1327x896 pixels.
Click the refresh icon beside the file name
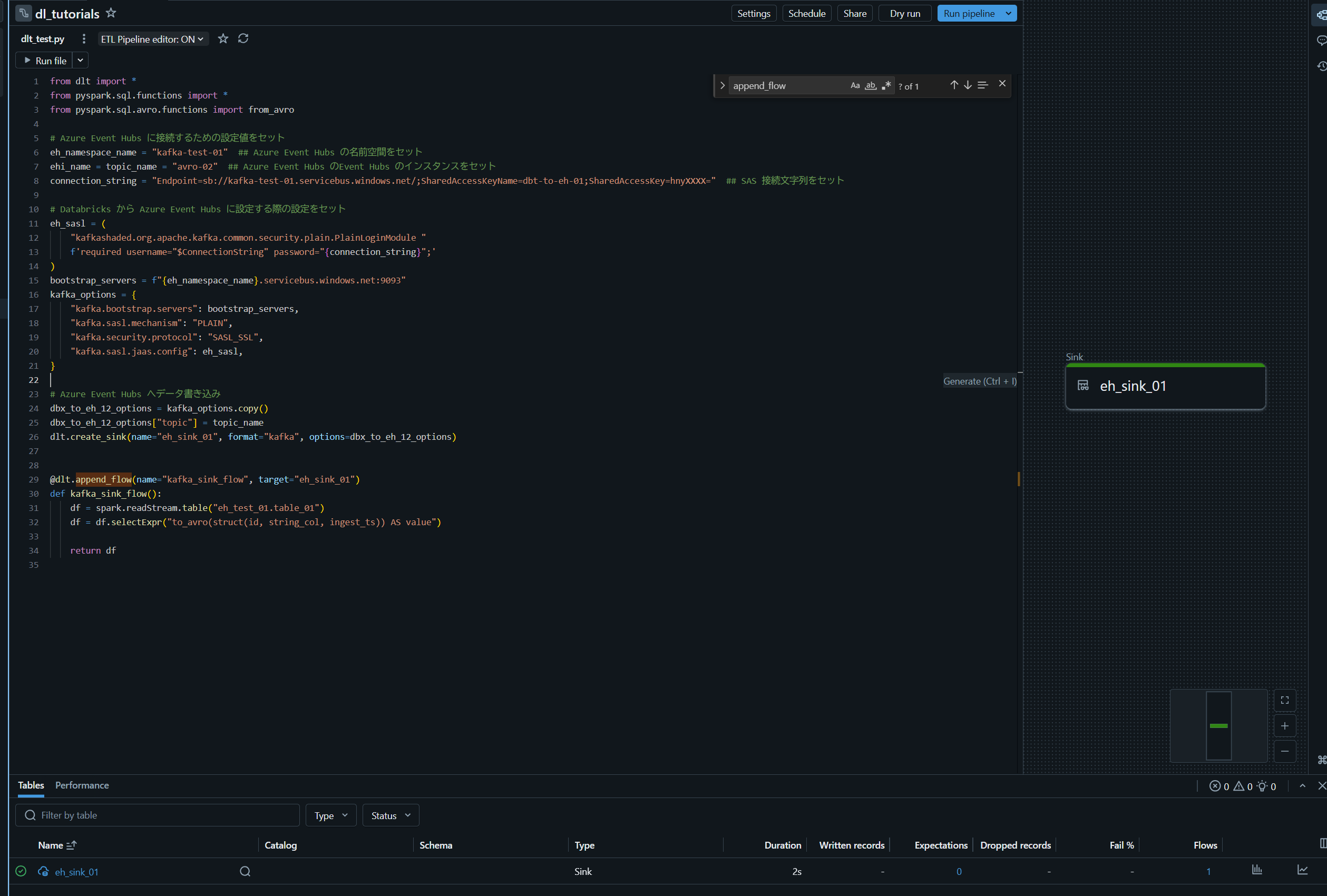click(x=243, y=39)
